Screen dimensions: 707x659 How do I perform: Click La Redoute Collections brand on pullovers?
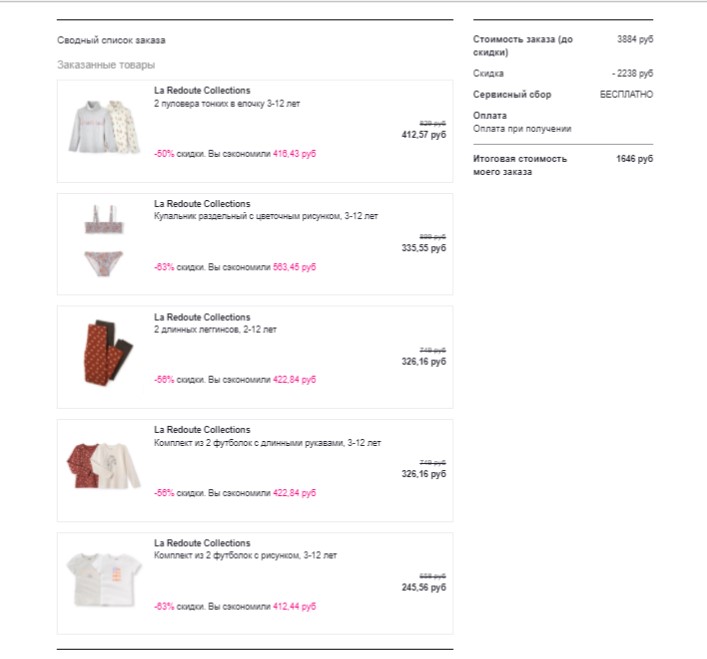click(x=202, y=90)
